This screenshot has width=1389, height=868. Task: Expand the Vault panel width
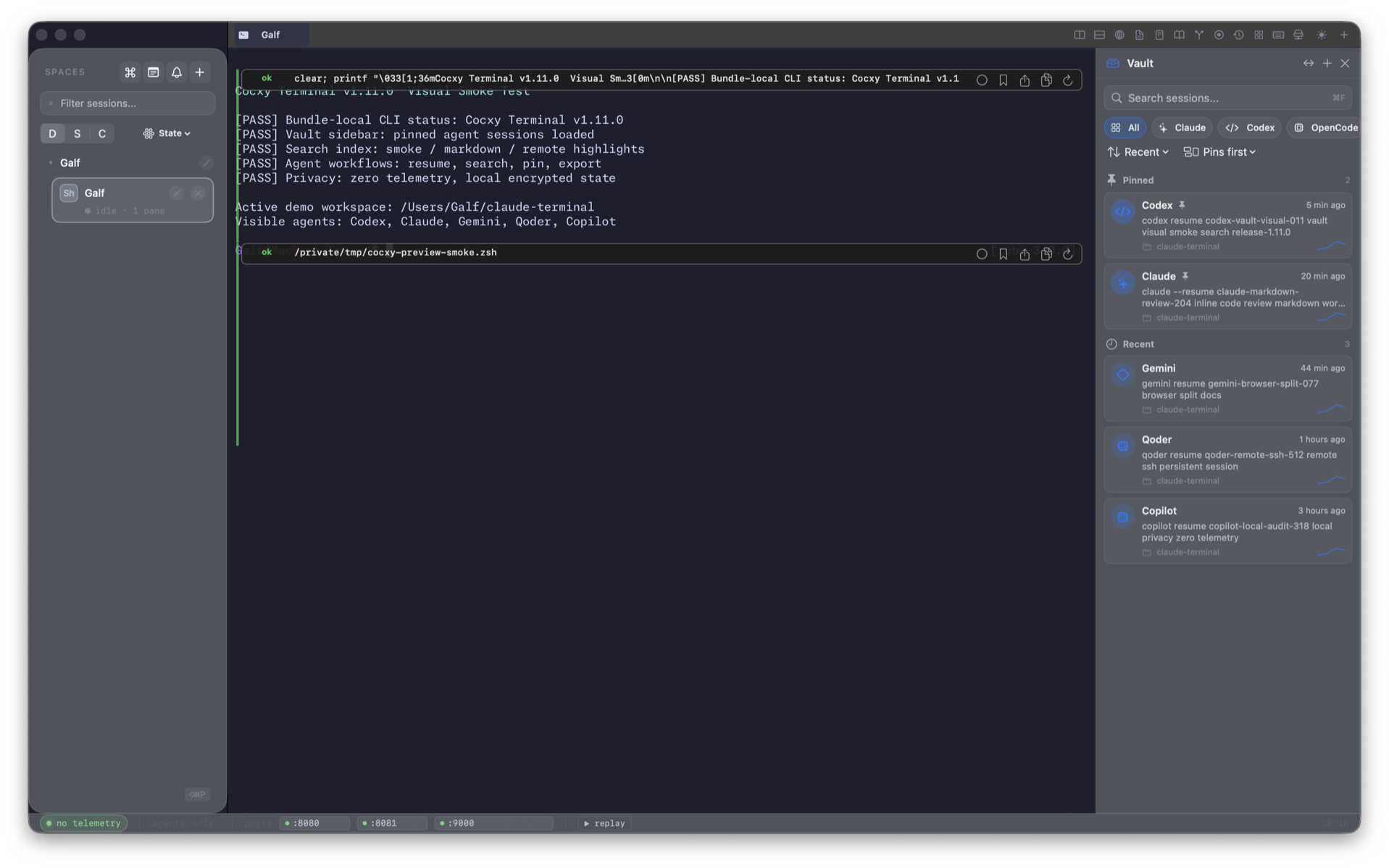pyautogui.click(x=1309, y=64)
